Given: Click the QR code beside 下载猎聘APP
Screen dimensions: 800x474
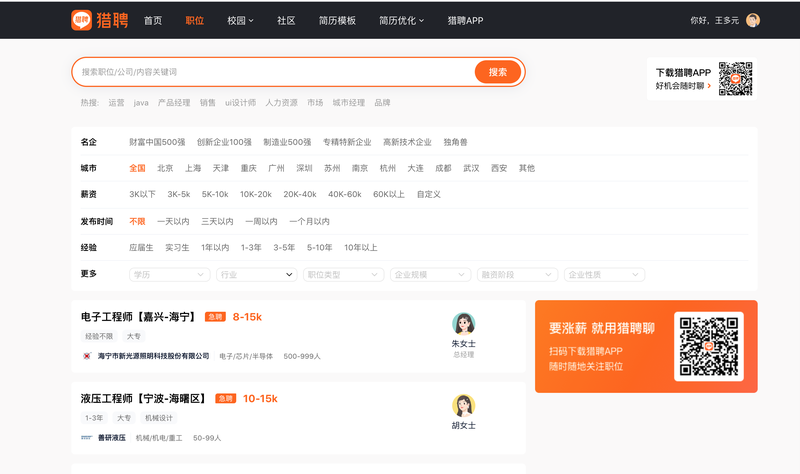Looking at the screenshot, I should 736,79.
